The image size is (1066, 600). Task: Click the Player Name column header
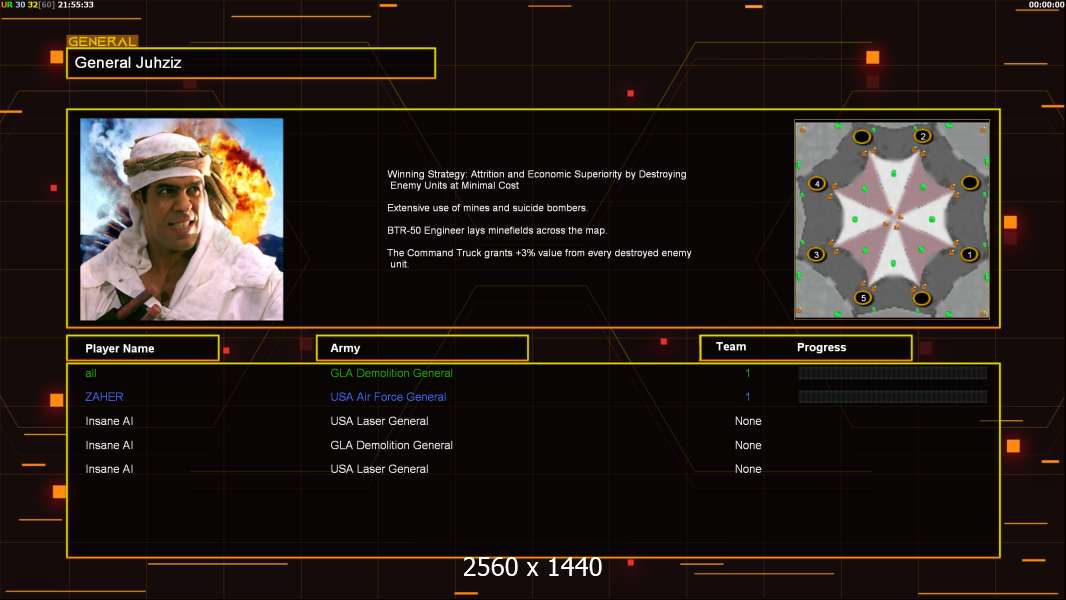coord(142,348)
